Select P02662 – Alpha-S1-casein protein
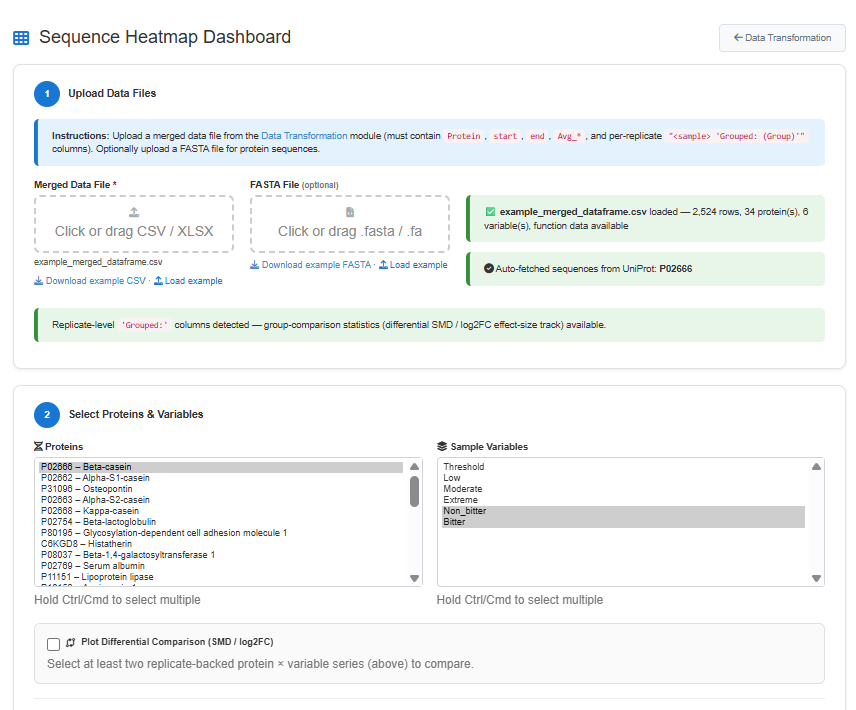The image size is (856, 710). 221,478
